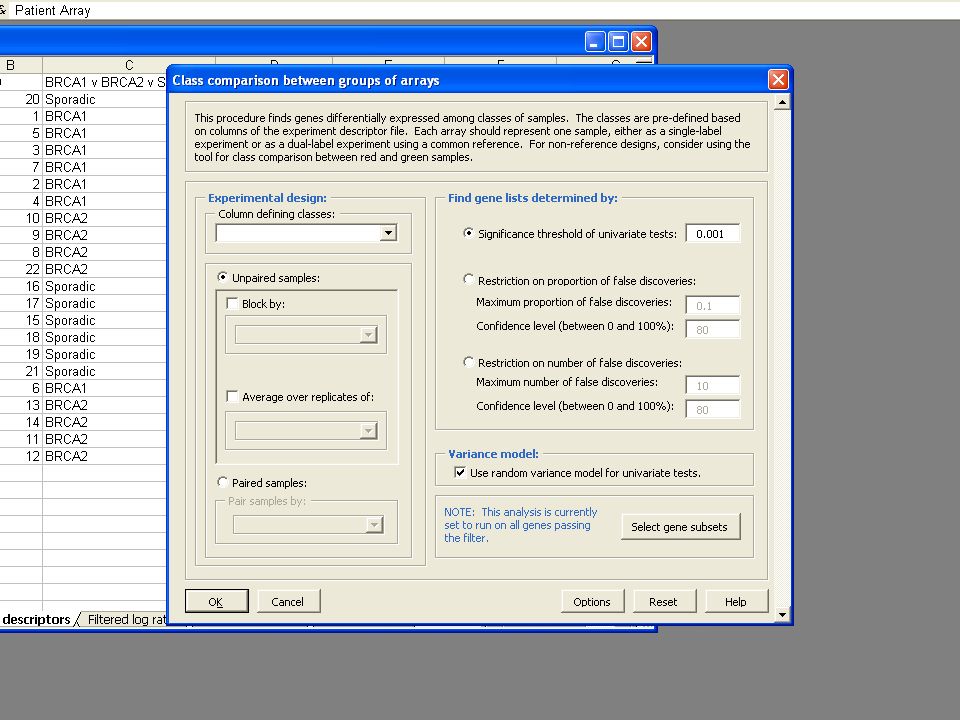This screenshot has width=960, height=720.
Task: Open the Block by dropdown list
Action: coord(368,335)
